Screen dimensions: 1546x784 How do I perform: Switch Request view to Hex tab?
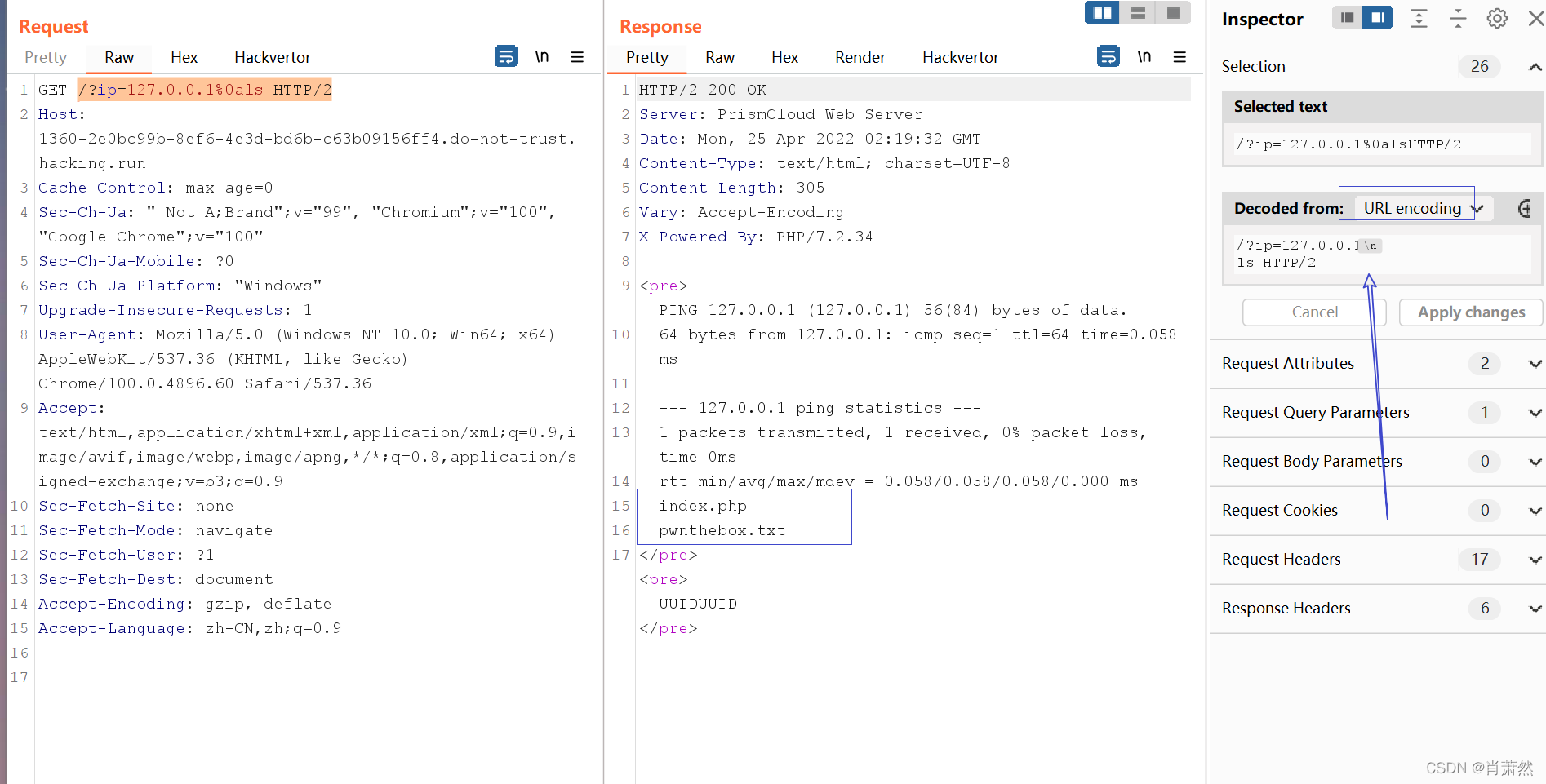click(x=184, y=57)
